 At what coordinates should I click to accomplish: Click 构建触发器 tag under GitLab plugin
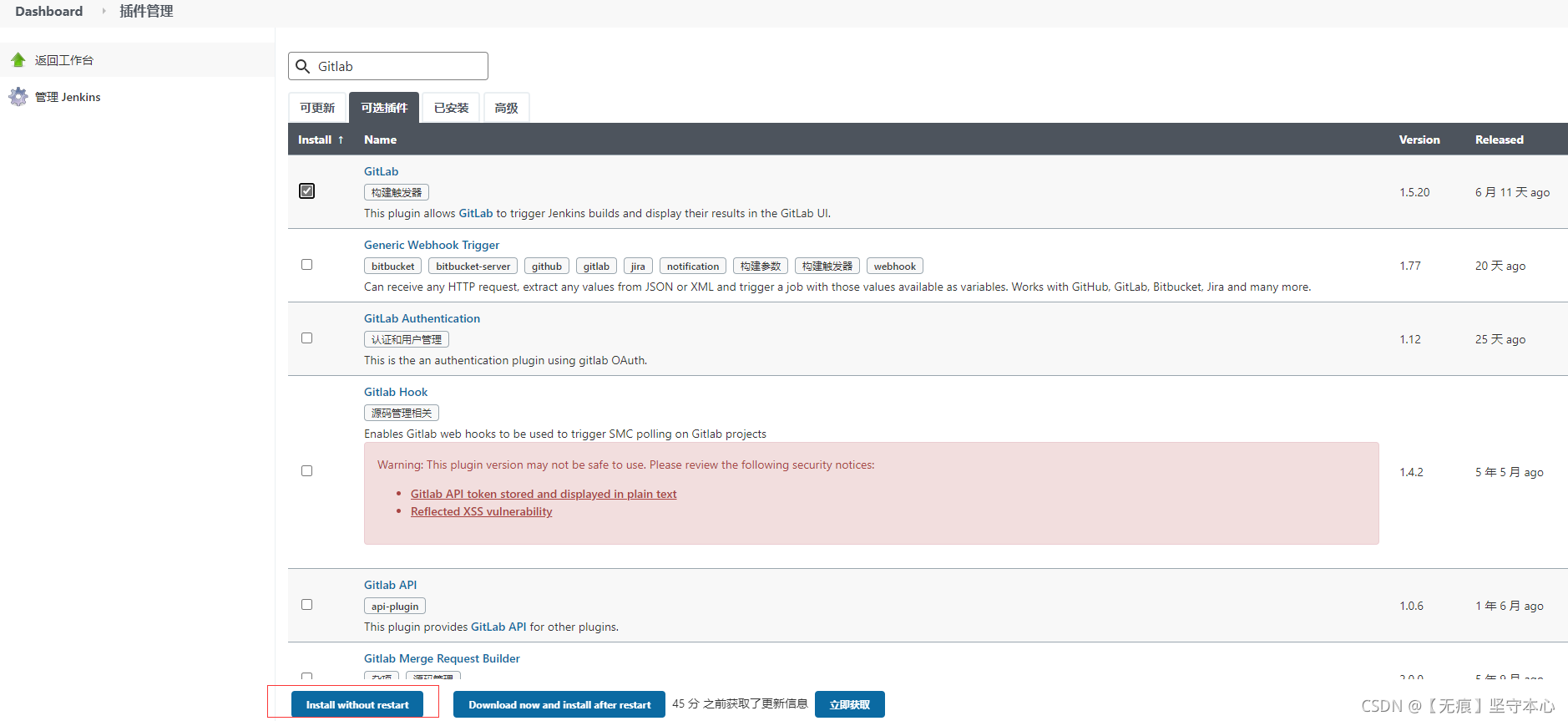[397, 192]
